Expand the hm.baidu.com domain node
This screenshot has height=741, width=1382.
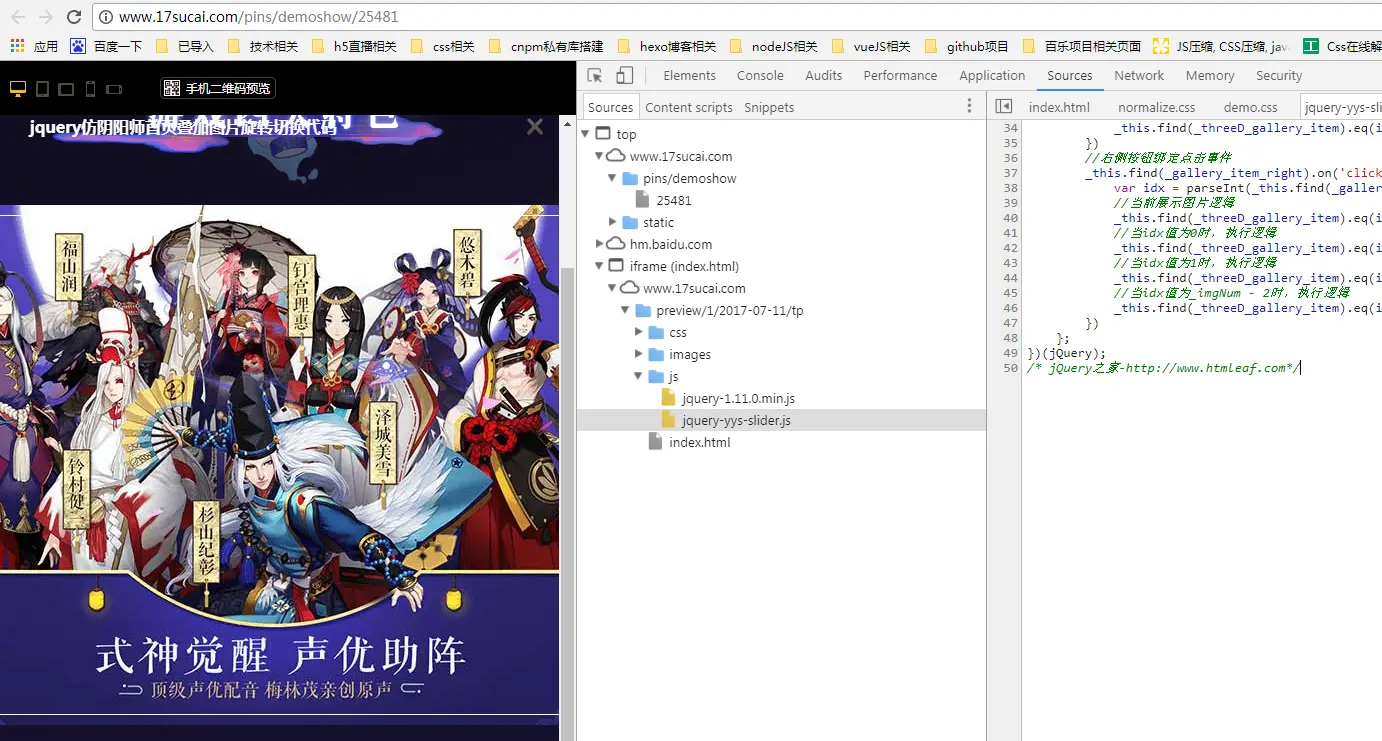pyautogui.click(x=599, y=244)
